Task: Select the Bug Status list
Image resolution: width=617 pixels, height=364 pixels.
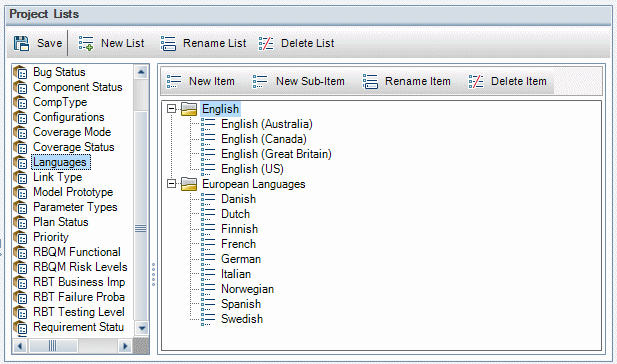Action: coord(59,72)
